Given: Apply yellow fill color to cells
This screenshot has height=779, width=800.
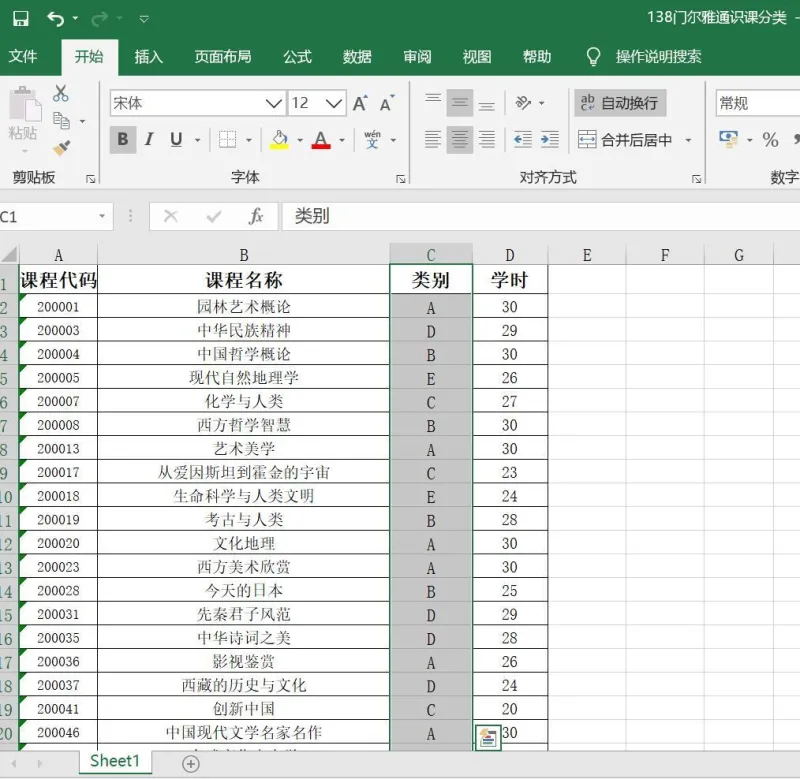Looking at the screenshot, I should (279, 139).
